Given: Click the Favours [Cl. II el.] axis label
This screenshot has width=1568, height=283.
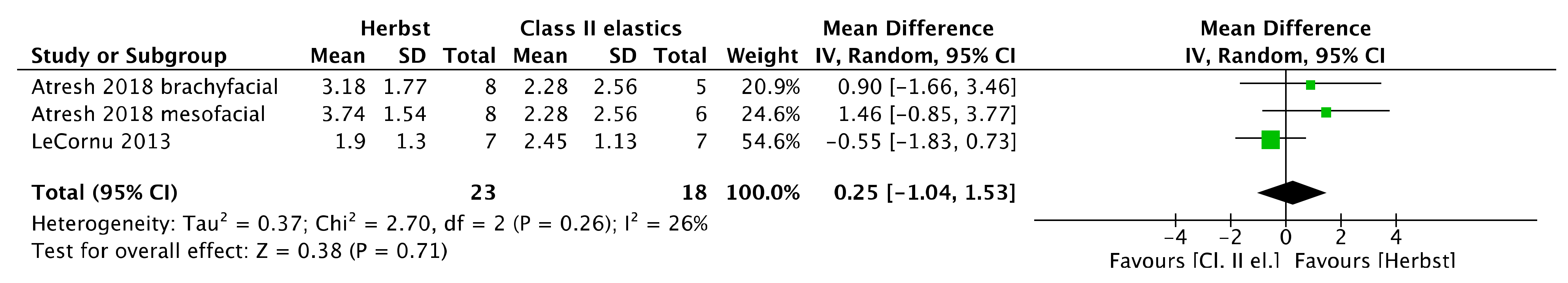Looking at the screenshot, I should (x=1193, y=262).
